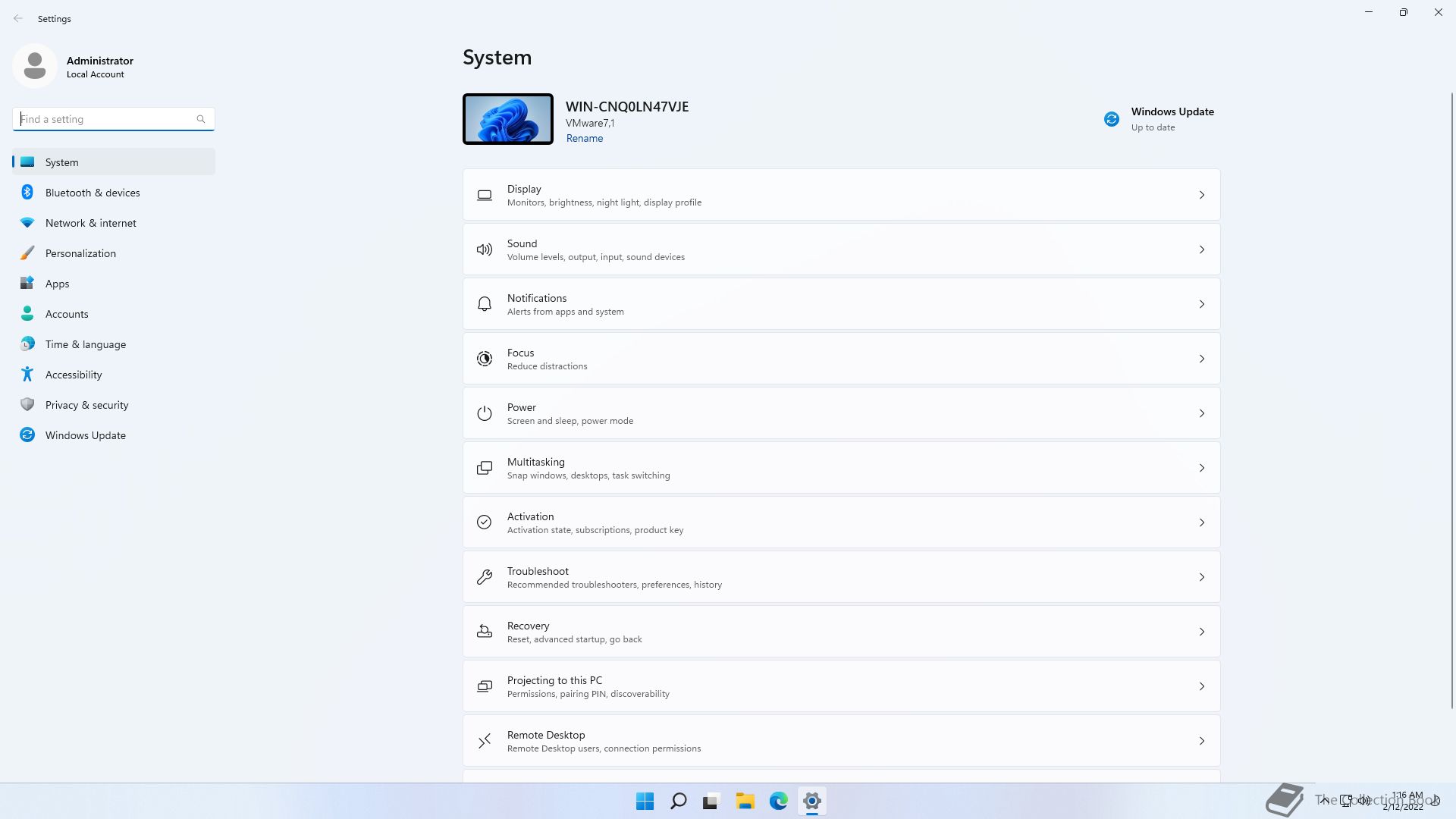This screenshot has height=819, width=1456.
Task: Open Task View from the taskbar
Action: [x=711, y=801]
